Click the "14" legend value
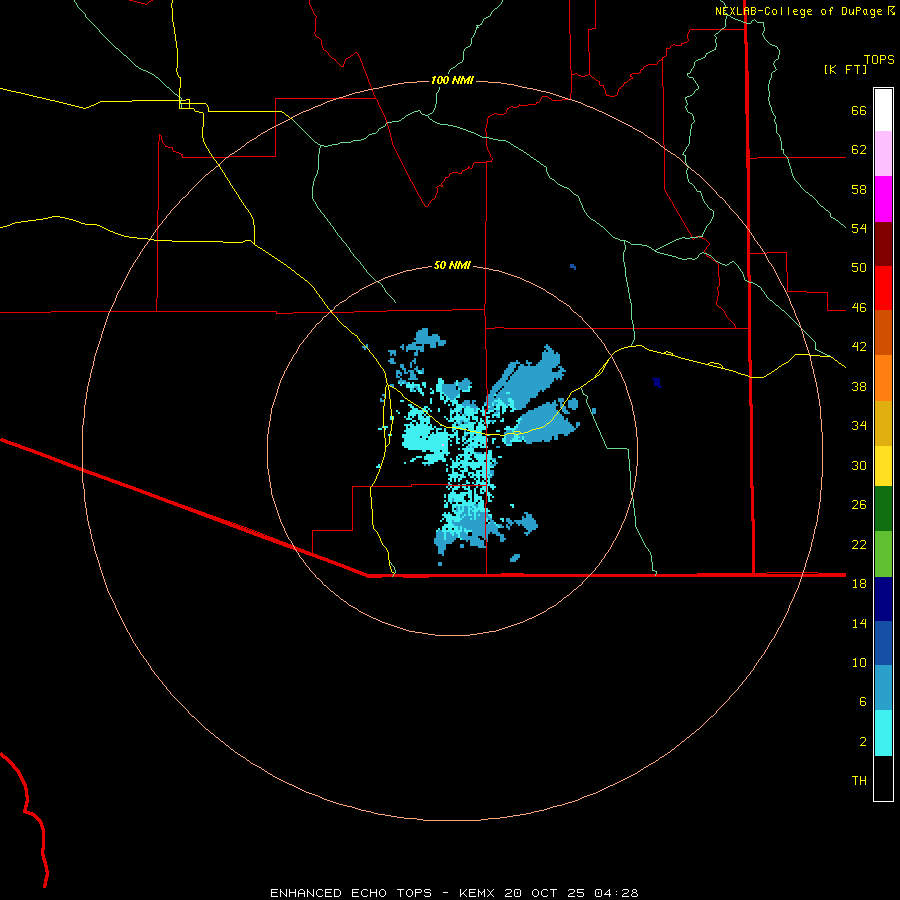 [x=859, y=623]
